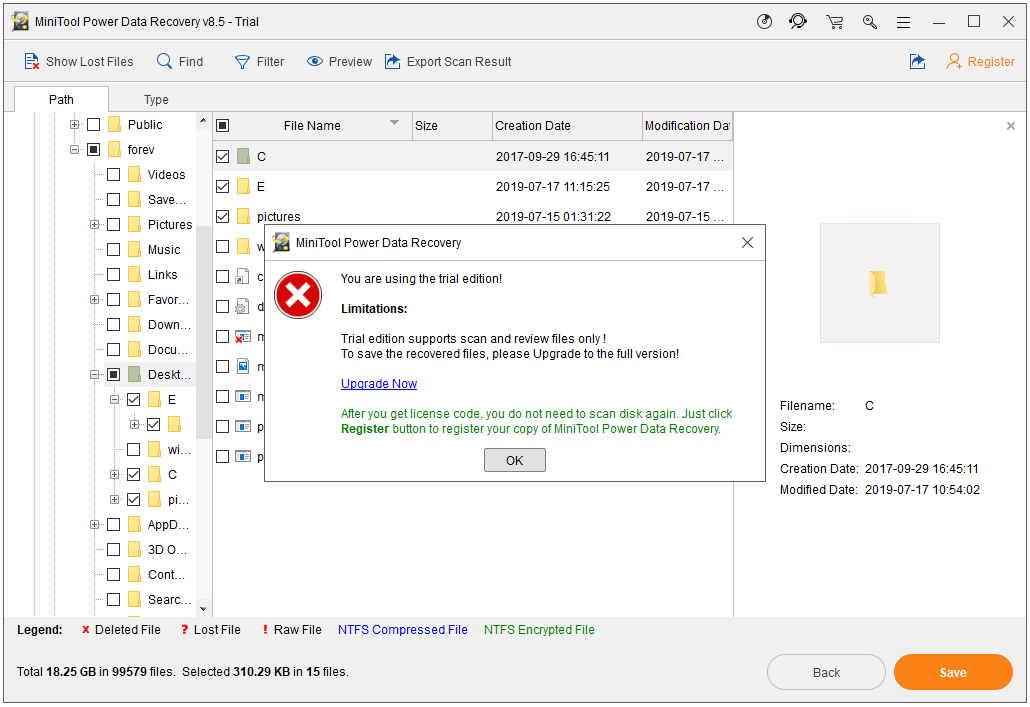This screenshot has width=1030, height=707.
Task: Collapse the forev folder node
Action: pyautogui.click(x=74, y=149)
